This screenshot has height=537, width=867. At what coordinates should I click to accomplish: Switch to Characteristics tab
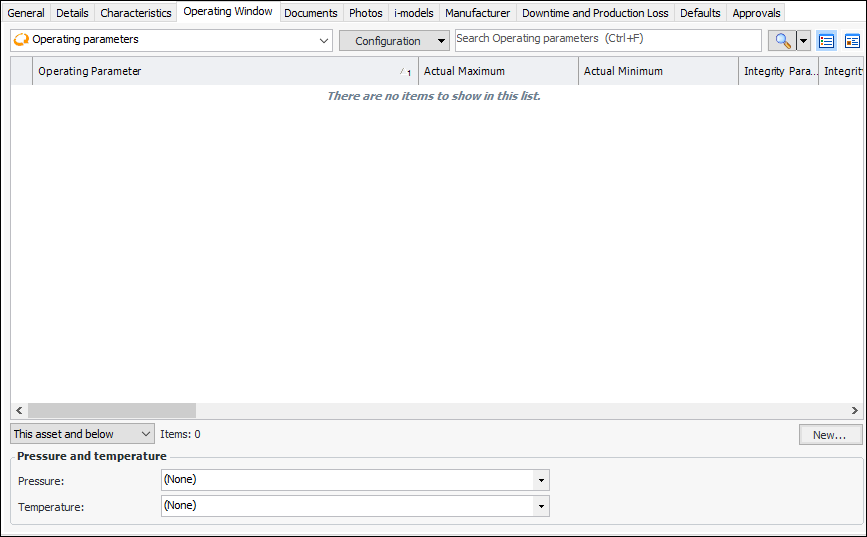135,13
